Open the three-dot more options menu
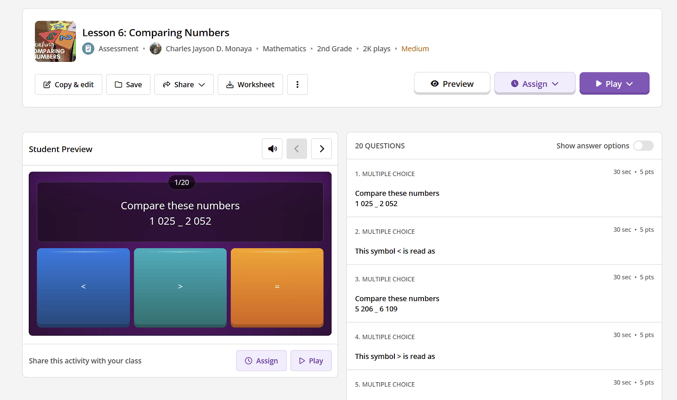 pos(297,84)
